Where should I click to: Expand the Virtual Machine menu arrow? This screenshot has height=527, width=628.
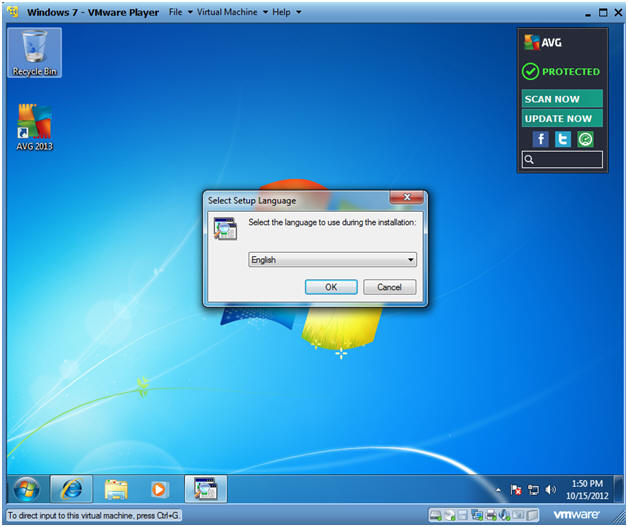point(265,12)
